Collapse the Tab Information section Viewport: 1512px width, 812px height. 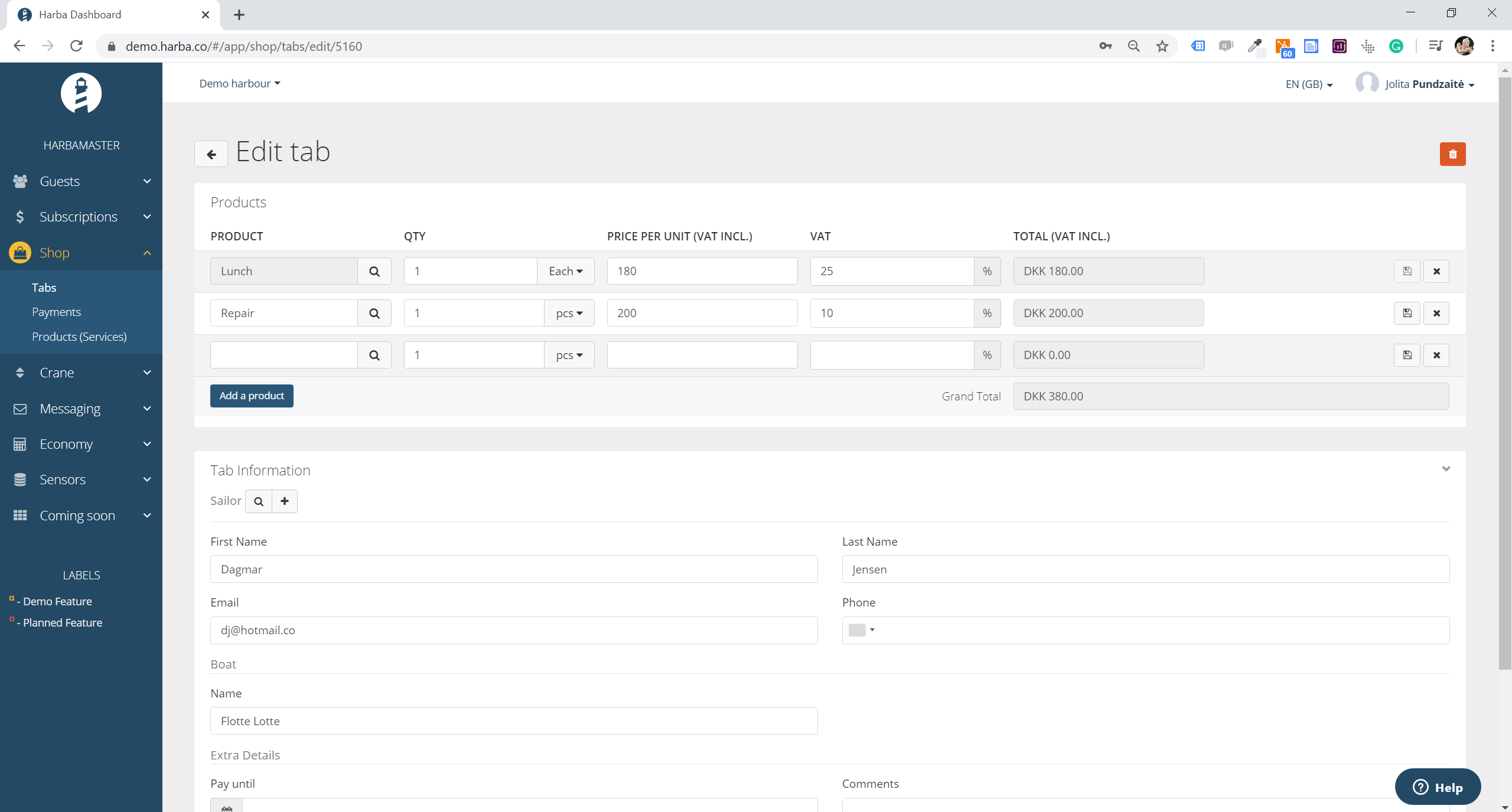1445,469
